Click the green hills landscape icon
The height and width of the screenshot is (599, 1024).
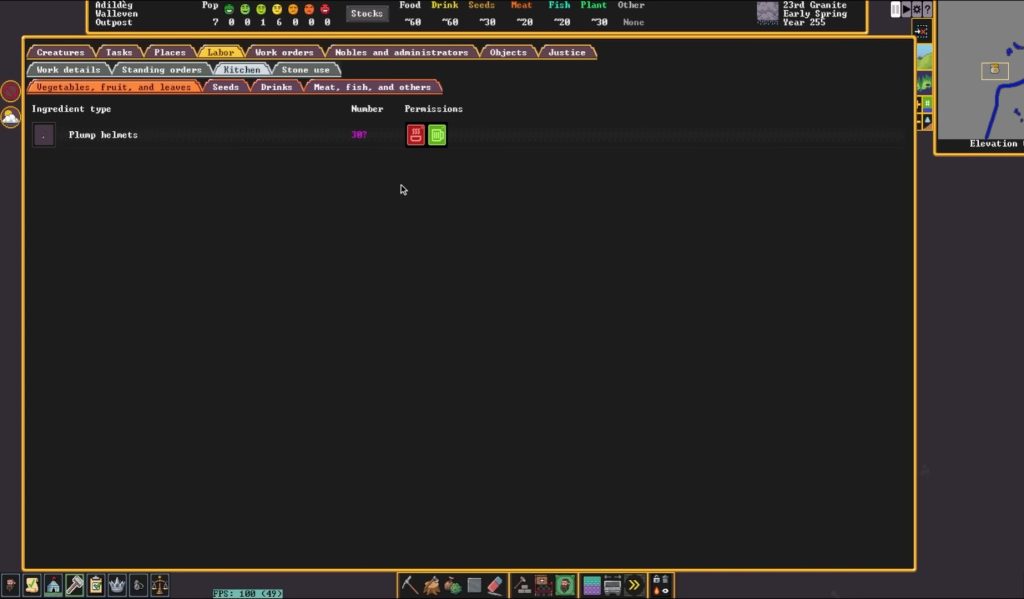point(925,57)
